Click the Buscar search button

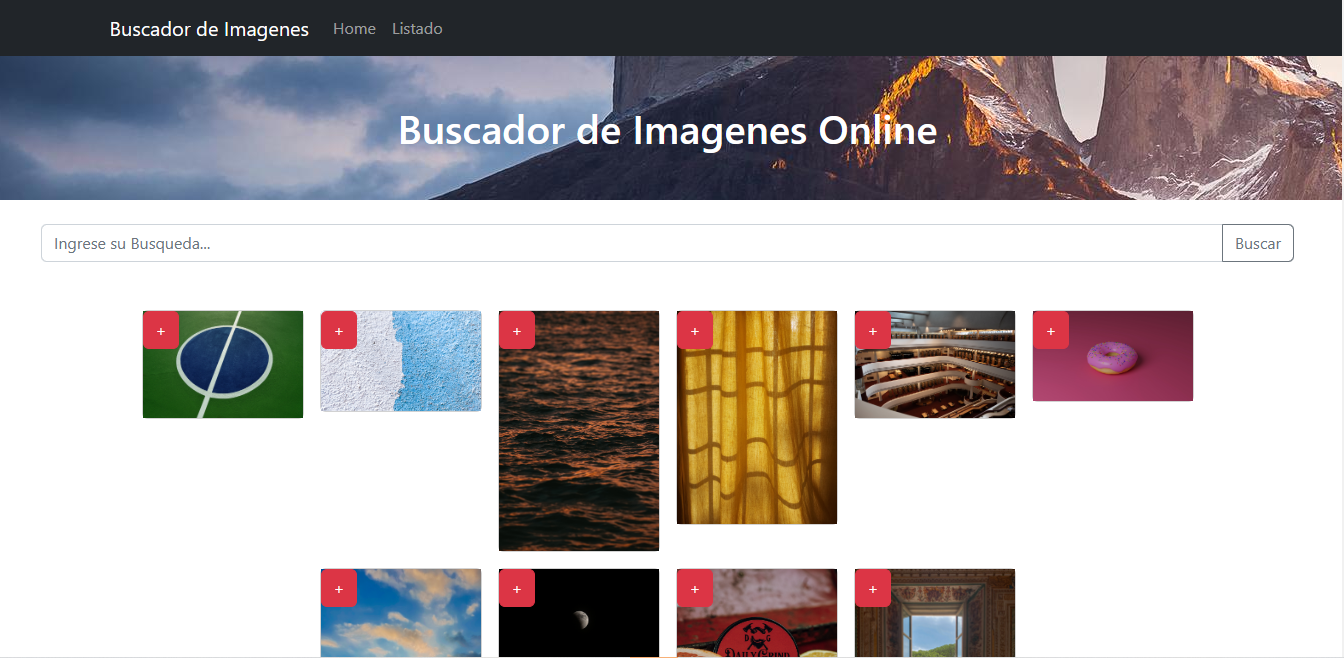(1258, 243)
